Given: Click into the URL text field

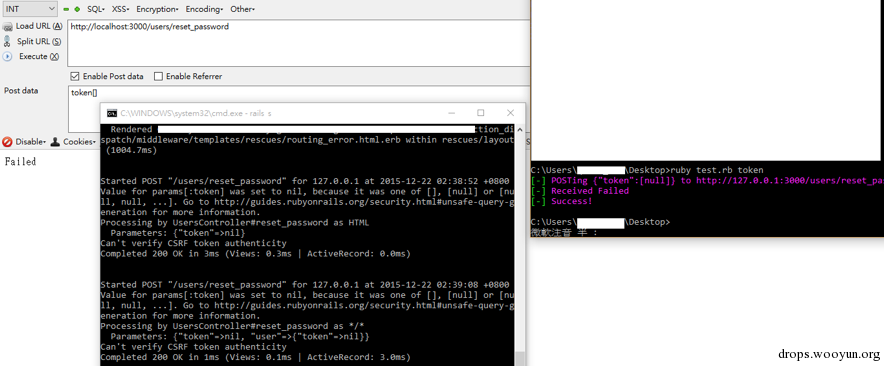Looking at the screenshot, I should pos(299,43).
